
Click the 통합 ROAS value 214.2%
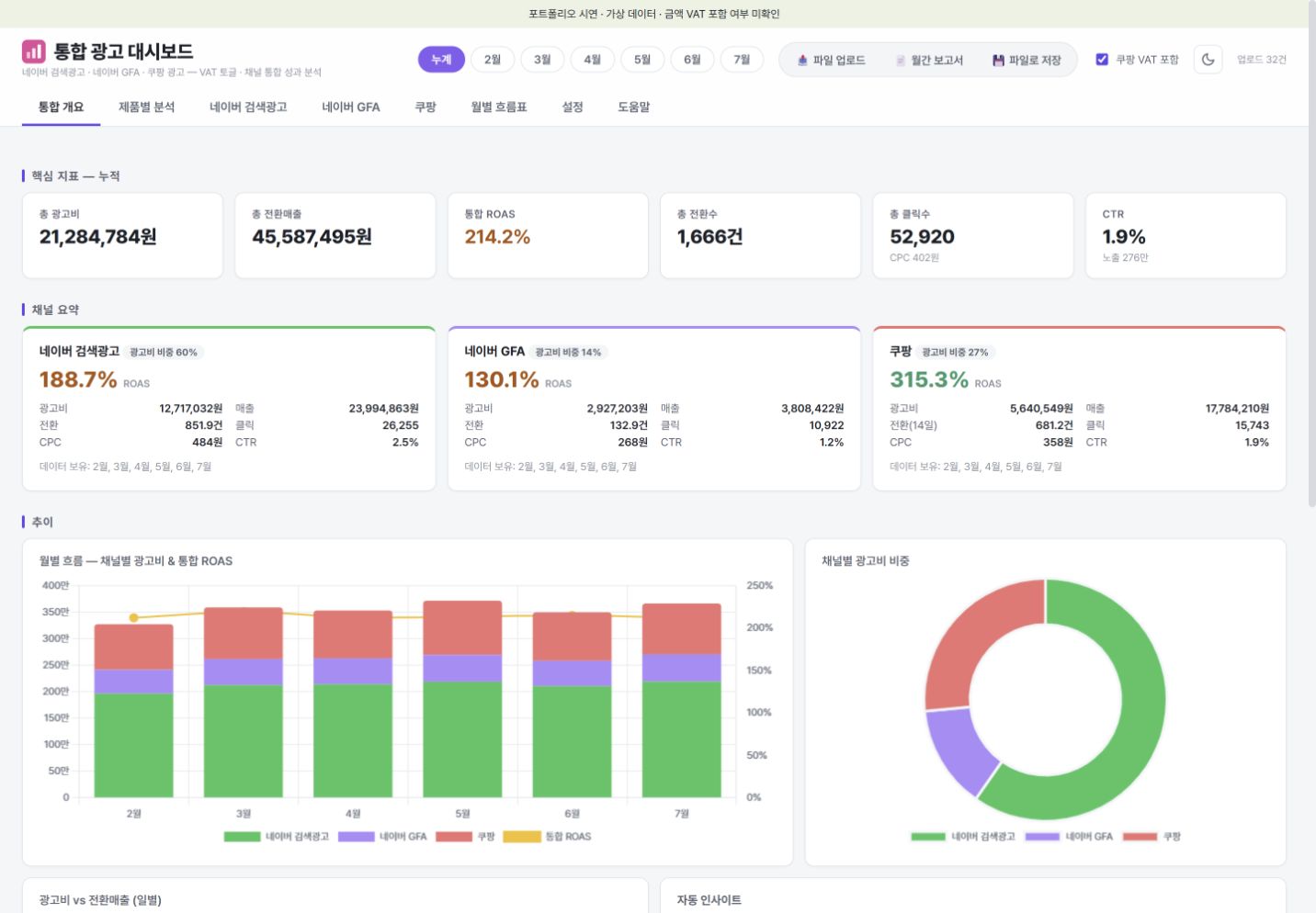497,237
